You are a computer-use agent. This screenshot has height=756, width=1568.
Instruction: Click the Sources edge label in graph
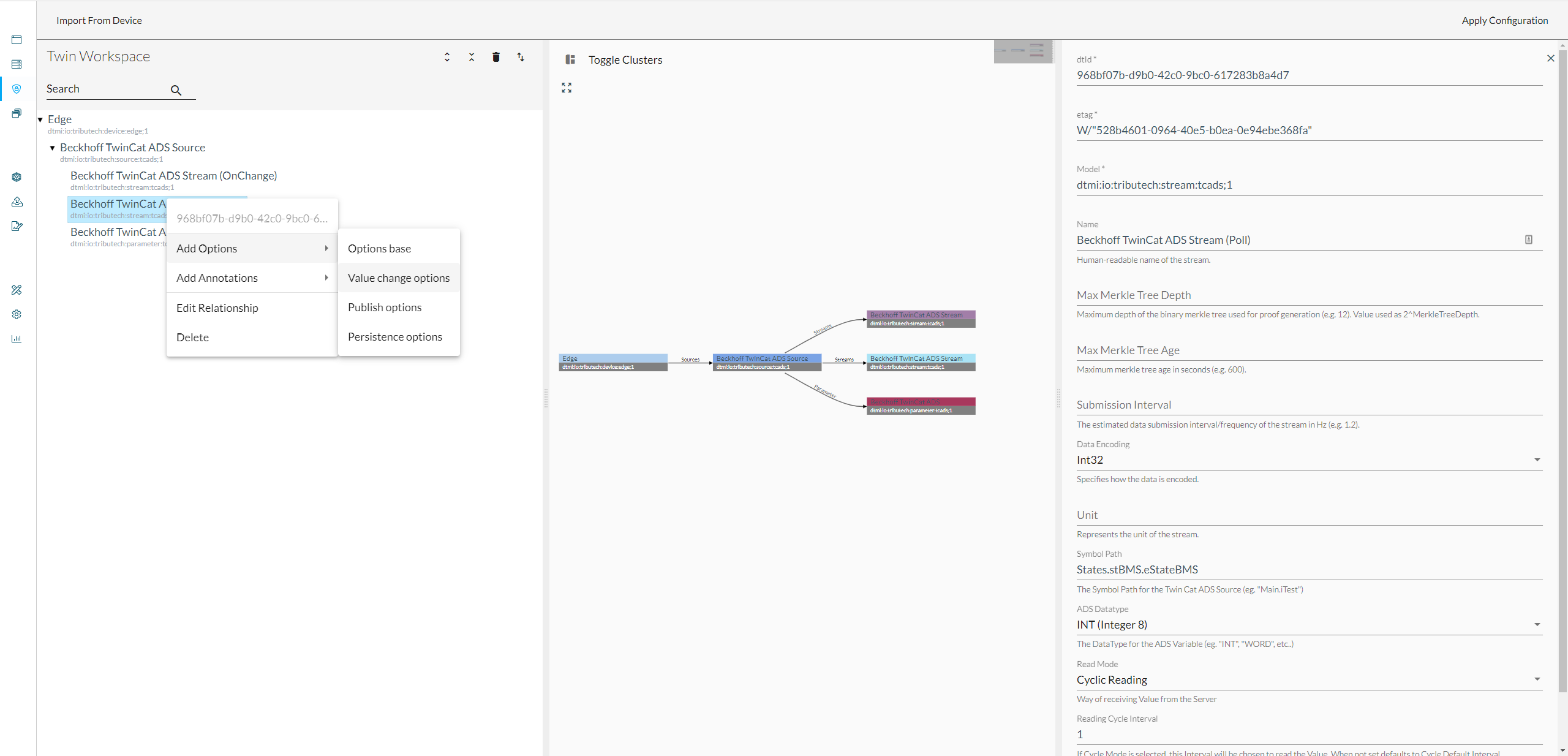click(690, 360)
